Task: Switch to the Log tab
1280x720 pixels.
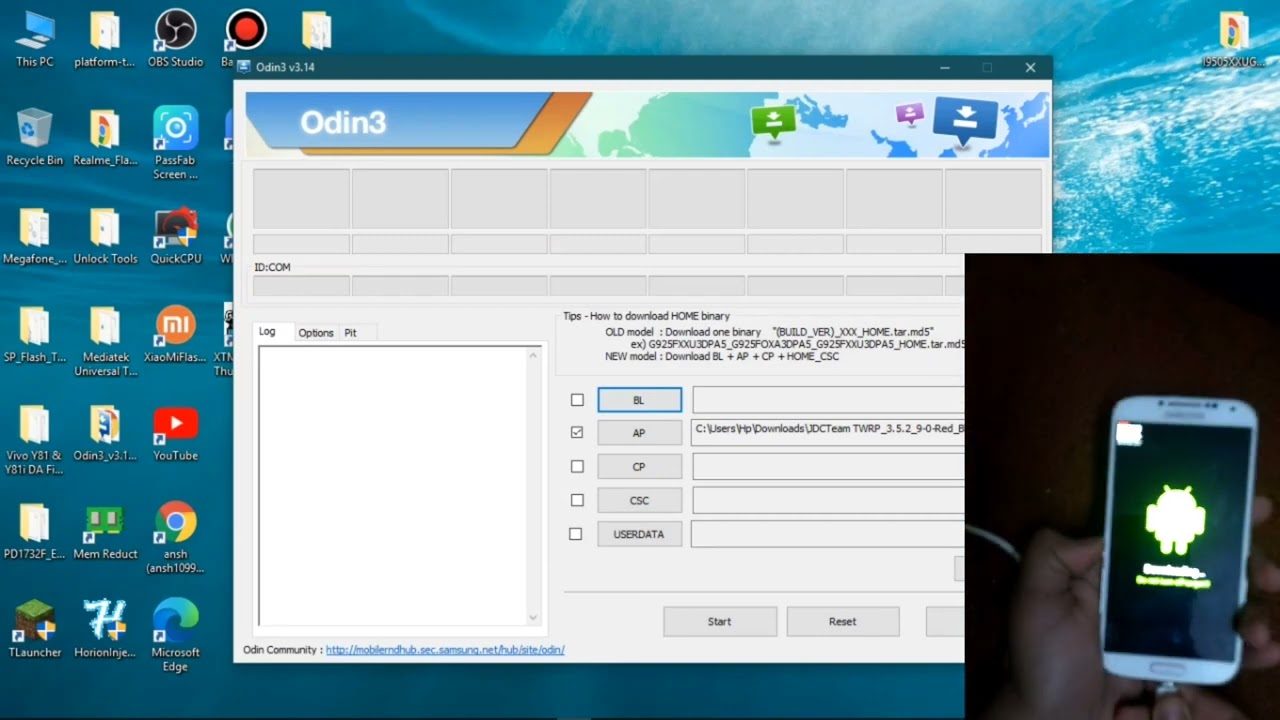Action: point(267,332)
